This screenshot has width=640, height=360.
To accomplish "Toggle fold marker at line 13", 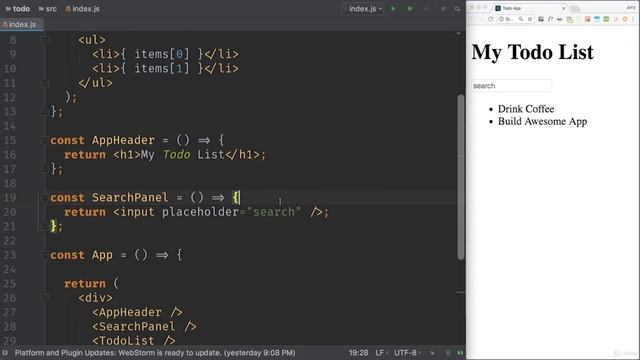I will point(45,112).
